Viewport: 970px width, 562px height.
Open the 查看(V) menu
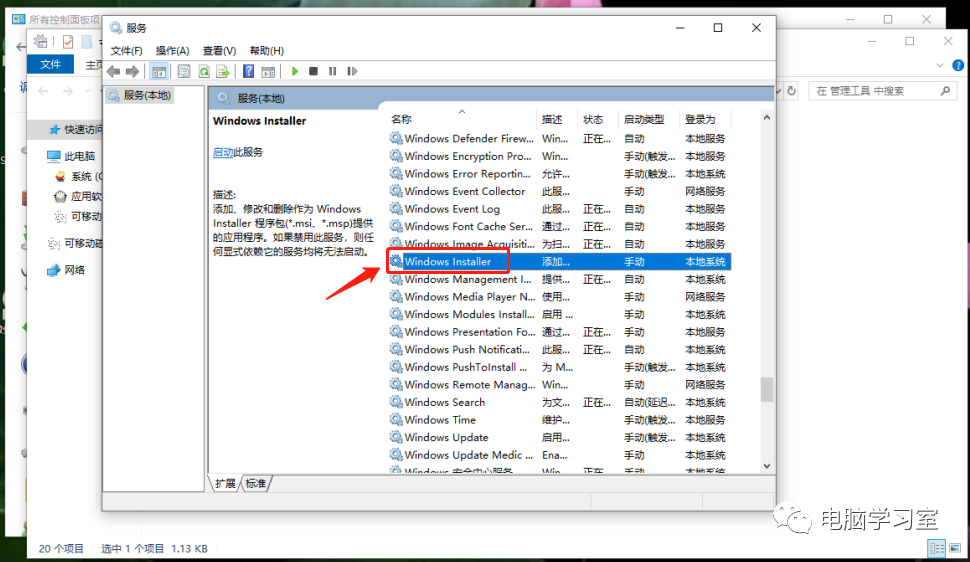coord(219,51)
